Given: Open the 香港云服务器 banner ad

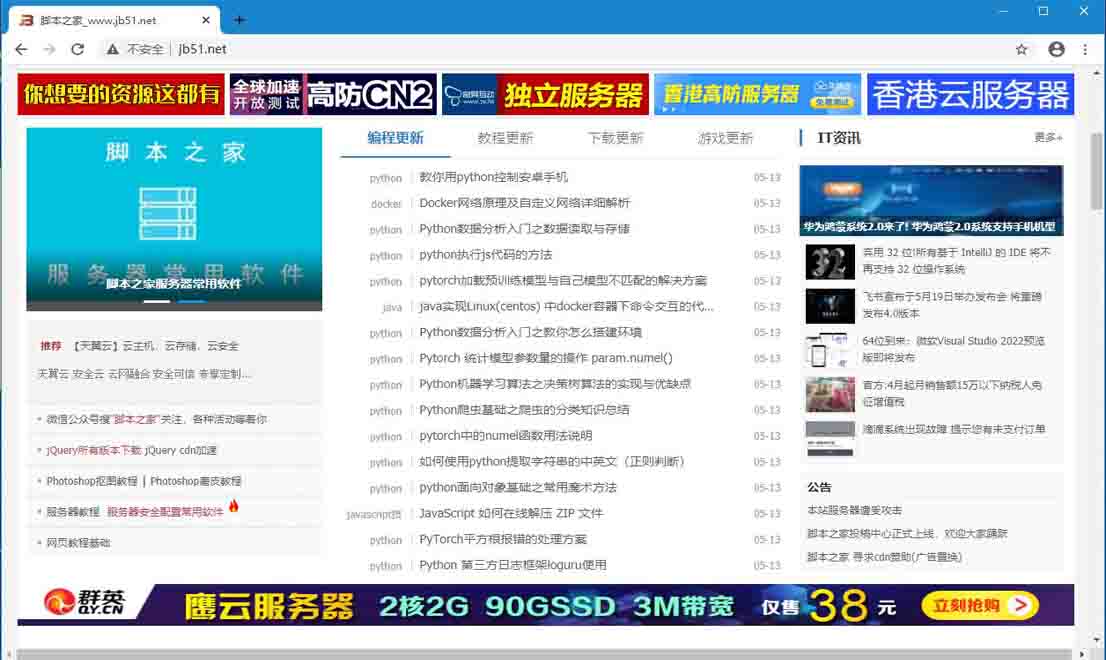Looking at the screenshot, I should point(971,94).
